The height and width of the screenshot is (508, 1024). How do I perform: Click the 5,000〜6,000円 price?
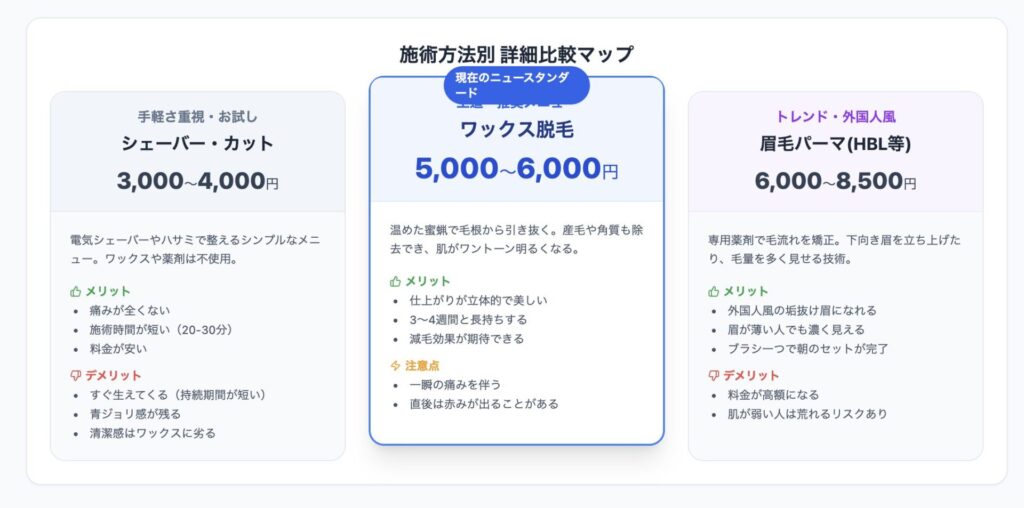516,169
